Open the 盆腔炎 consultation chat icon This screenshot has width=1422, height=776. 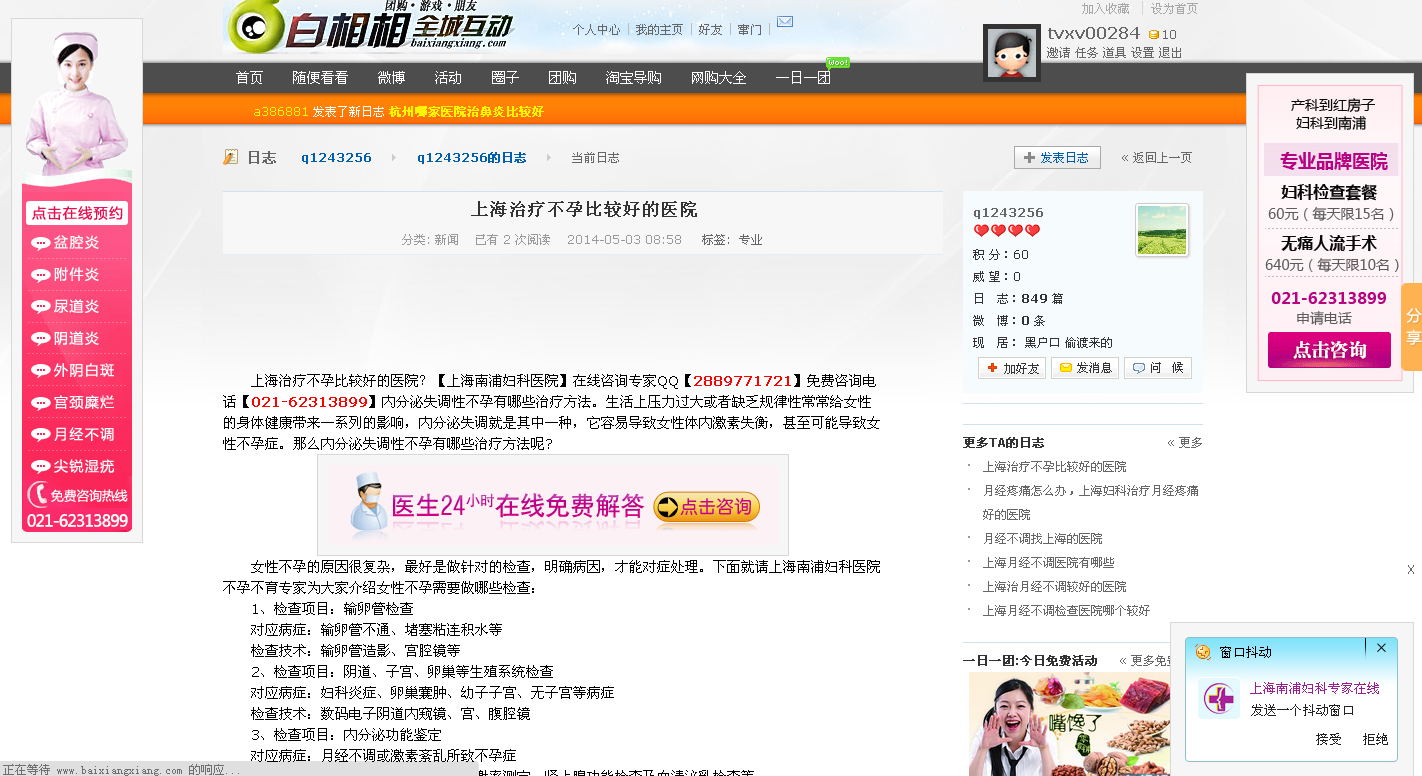[x=40, y=242]
